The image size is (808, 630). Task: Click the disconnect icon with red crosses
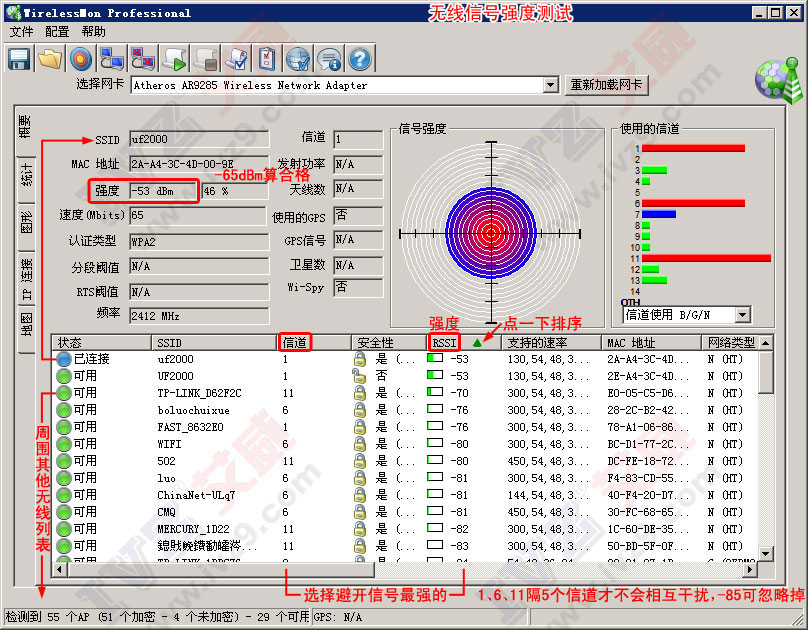coord(143,59)
